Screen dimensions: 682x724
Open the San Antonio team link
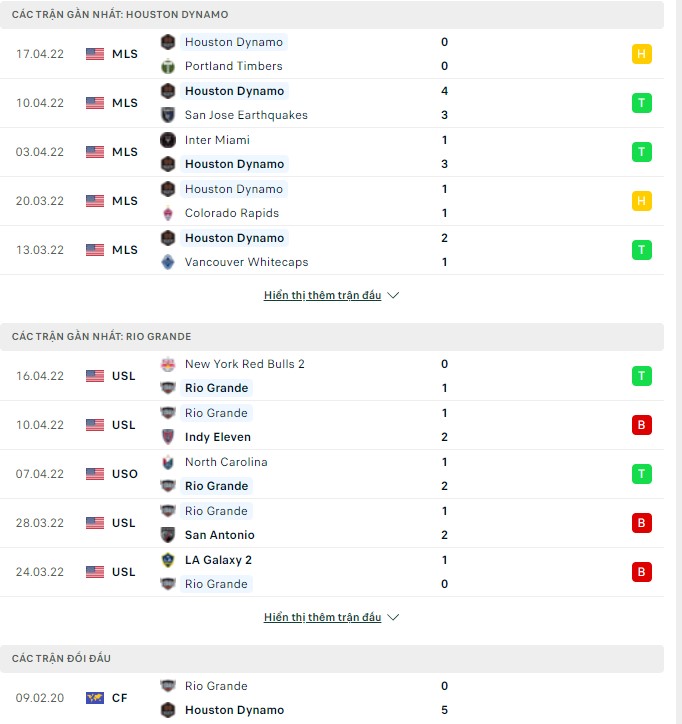pyautogui.click(x=219, y=535)
